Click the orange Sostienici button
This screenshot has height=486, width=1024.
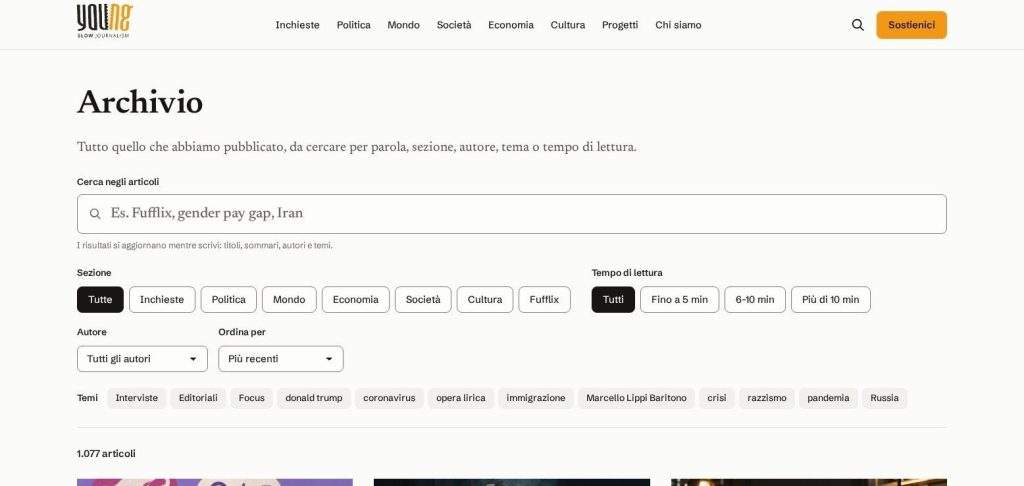click(911, 25)
